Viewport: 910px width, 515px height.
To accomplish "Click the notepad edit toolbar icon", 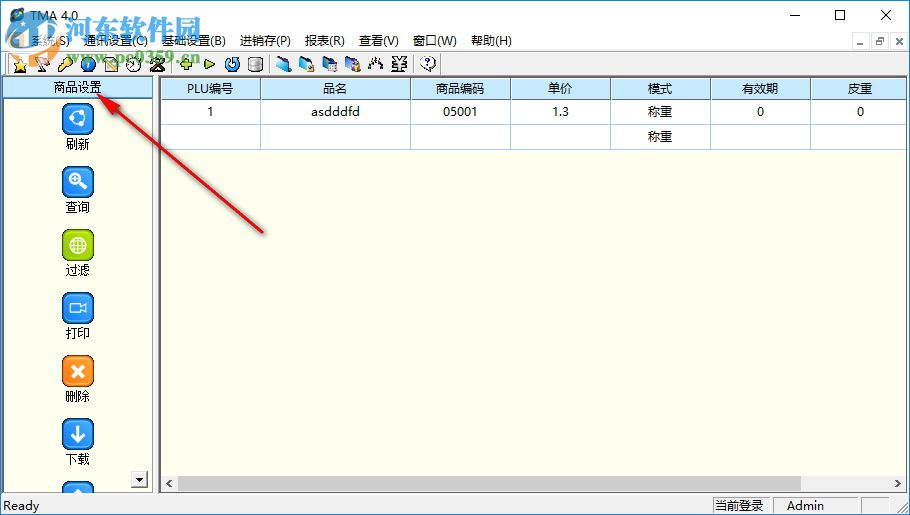I will coord(111,64).
